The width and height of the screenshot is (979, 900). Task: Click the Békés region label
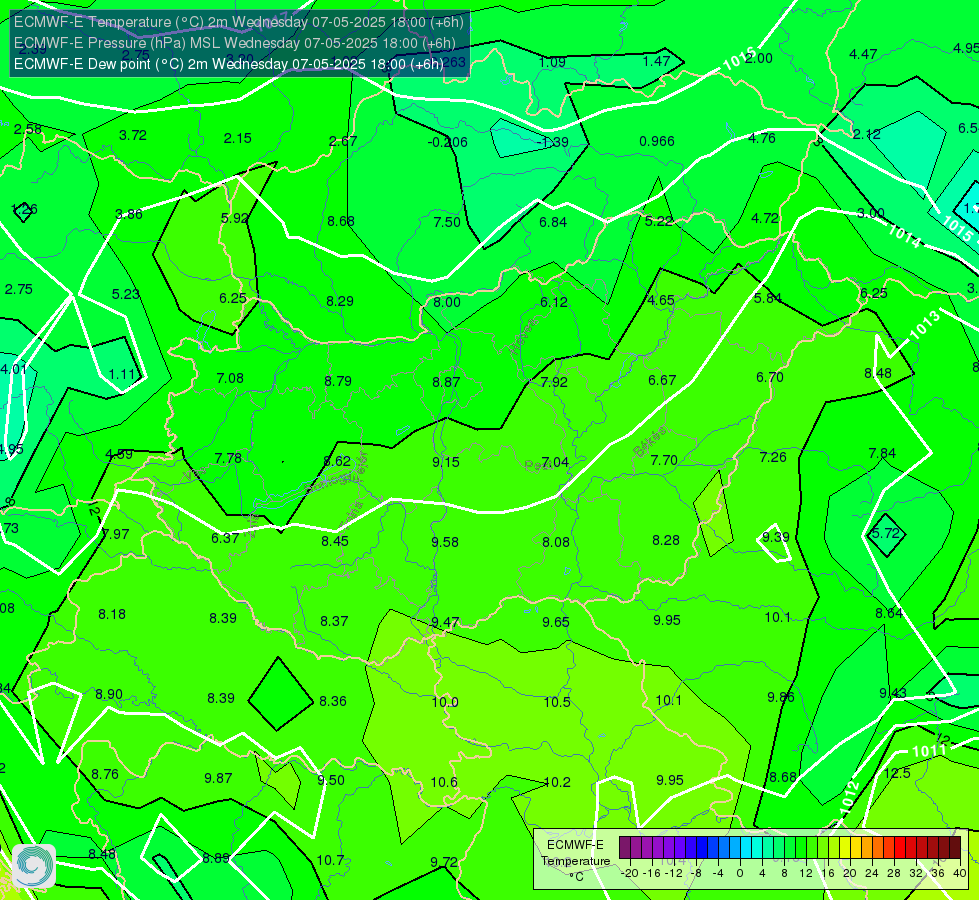[x=649, y=442]
